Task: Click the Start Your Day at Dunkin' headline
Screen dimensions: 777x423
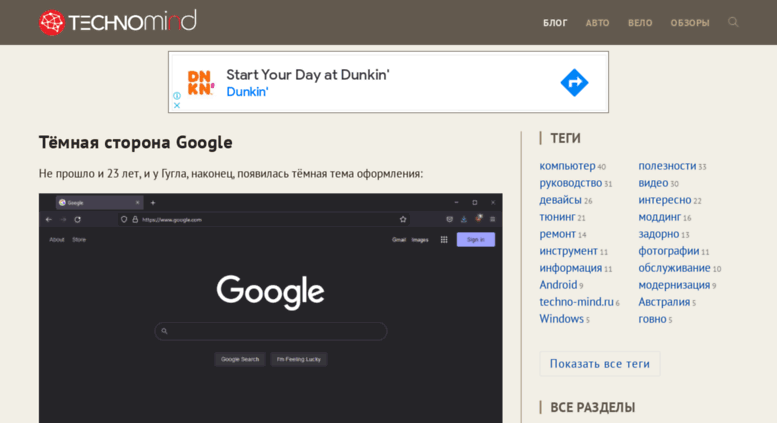Action: [x=308, y=75]
